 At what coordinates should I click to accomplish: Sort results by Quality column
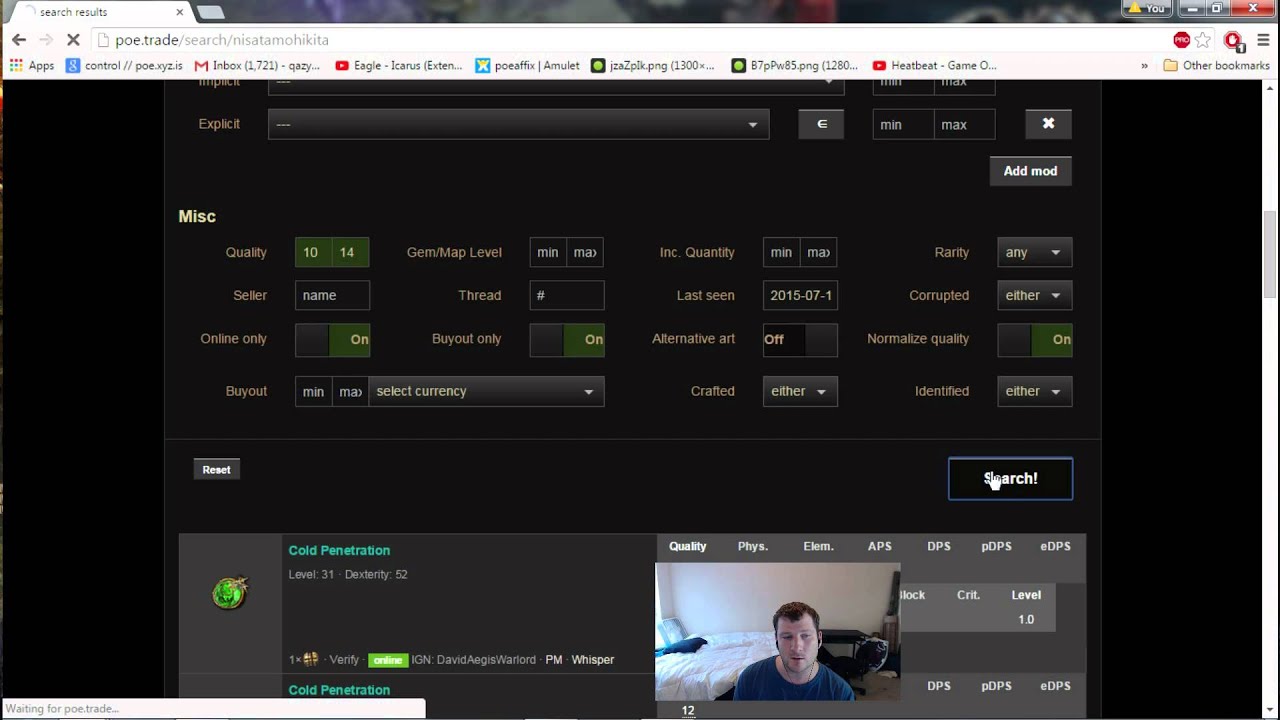(687, 546)
